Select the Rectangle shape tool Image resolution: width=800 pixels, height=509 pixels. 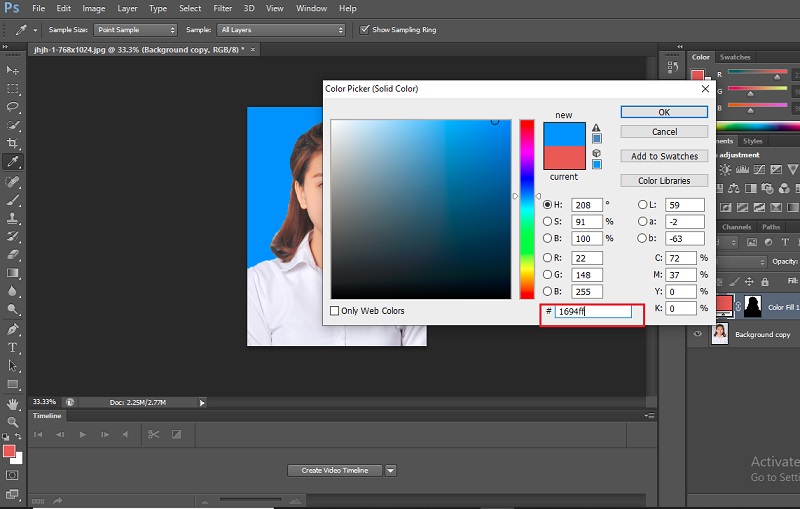click(13, 384)
